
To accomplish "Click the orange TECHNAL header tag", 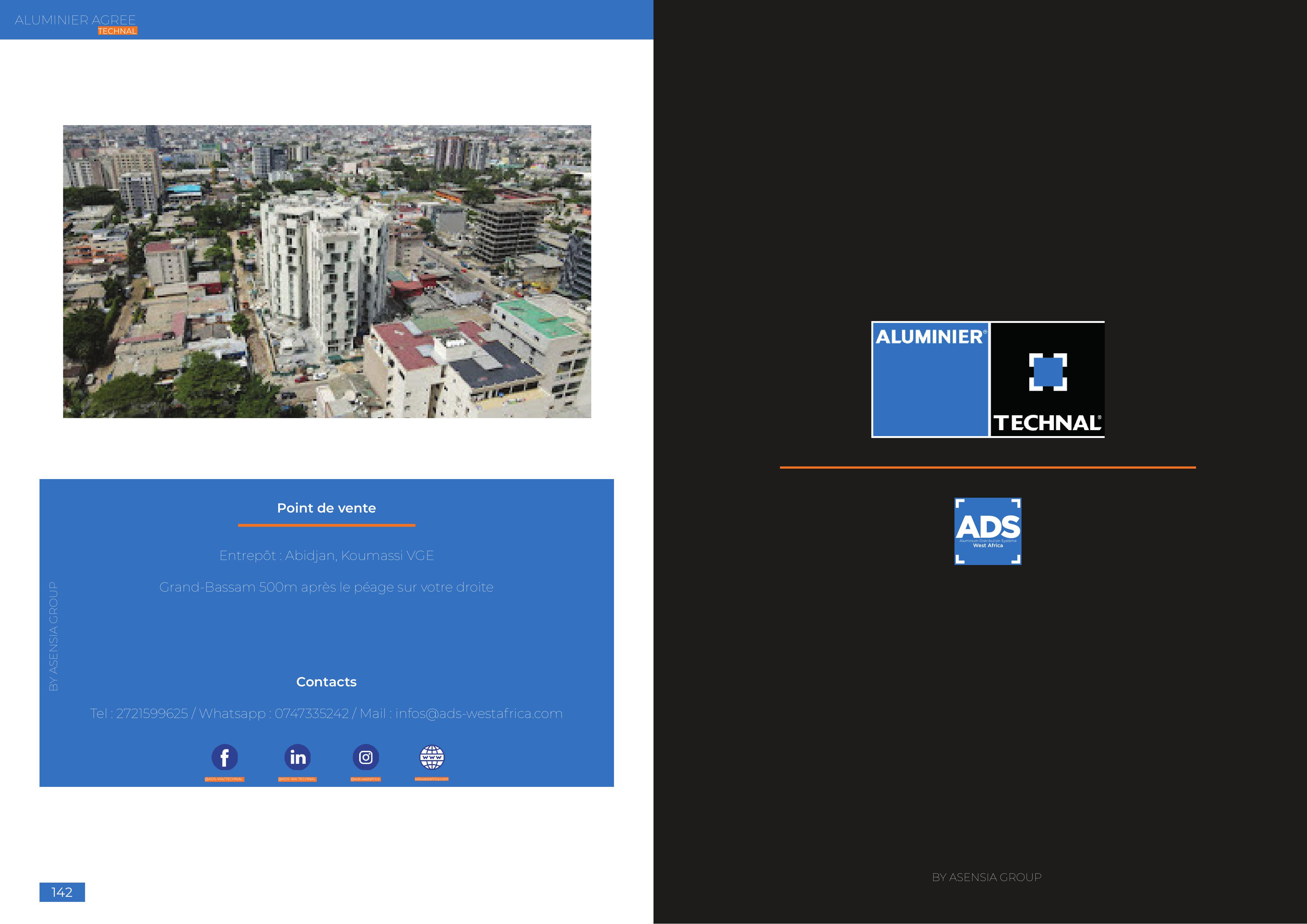I will 117,31.
